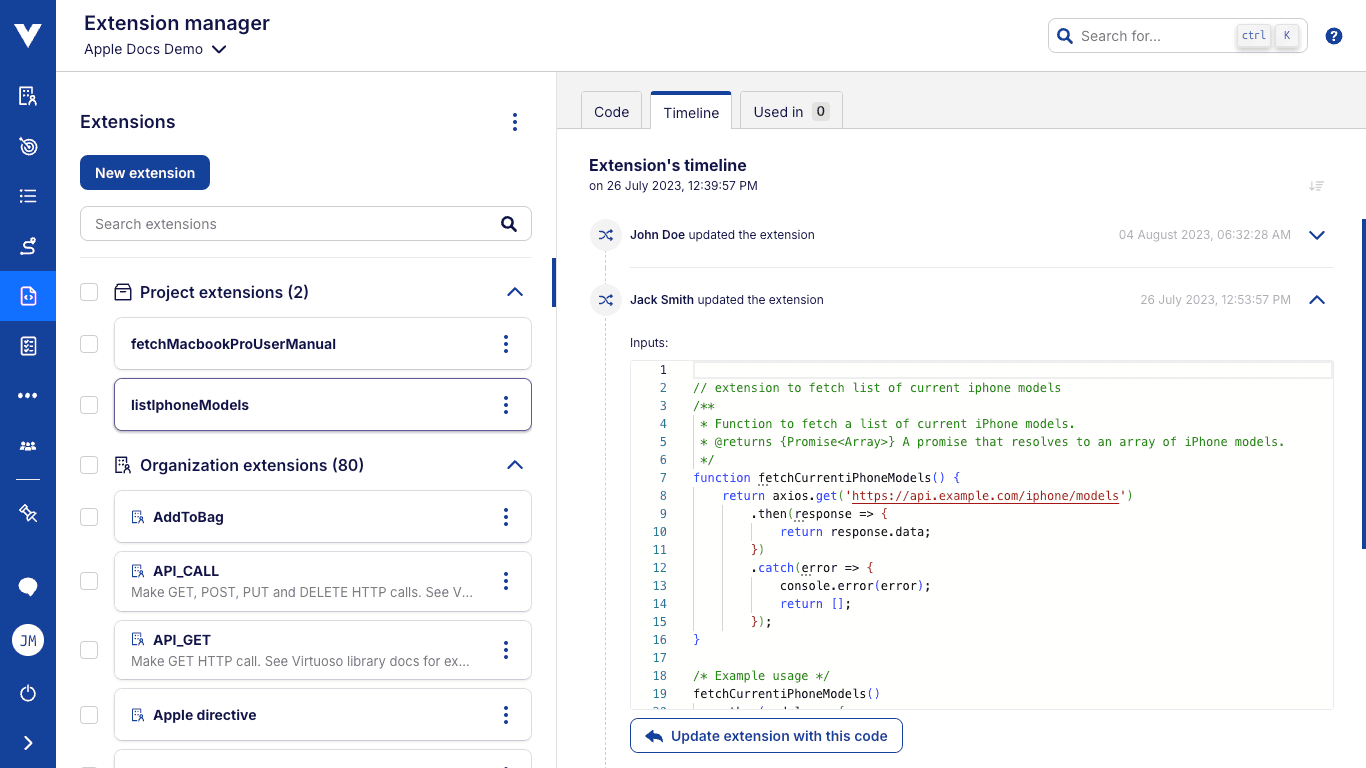The height and width of the screenshot is (768, 1366).
Task: Click Update extension with this code
Action: pyautogui.click(x=766, y=736)
